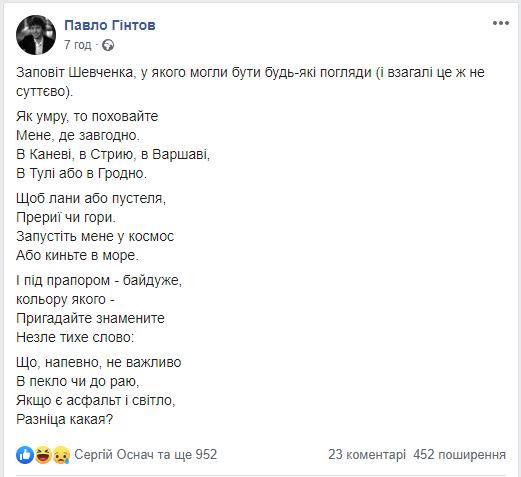View the 452 поширення shares list

[459, 455]
